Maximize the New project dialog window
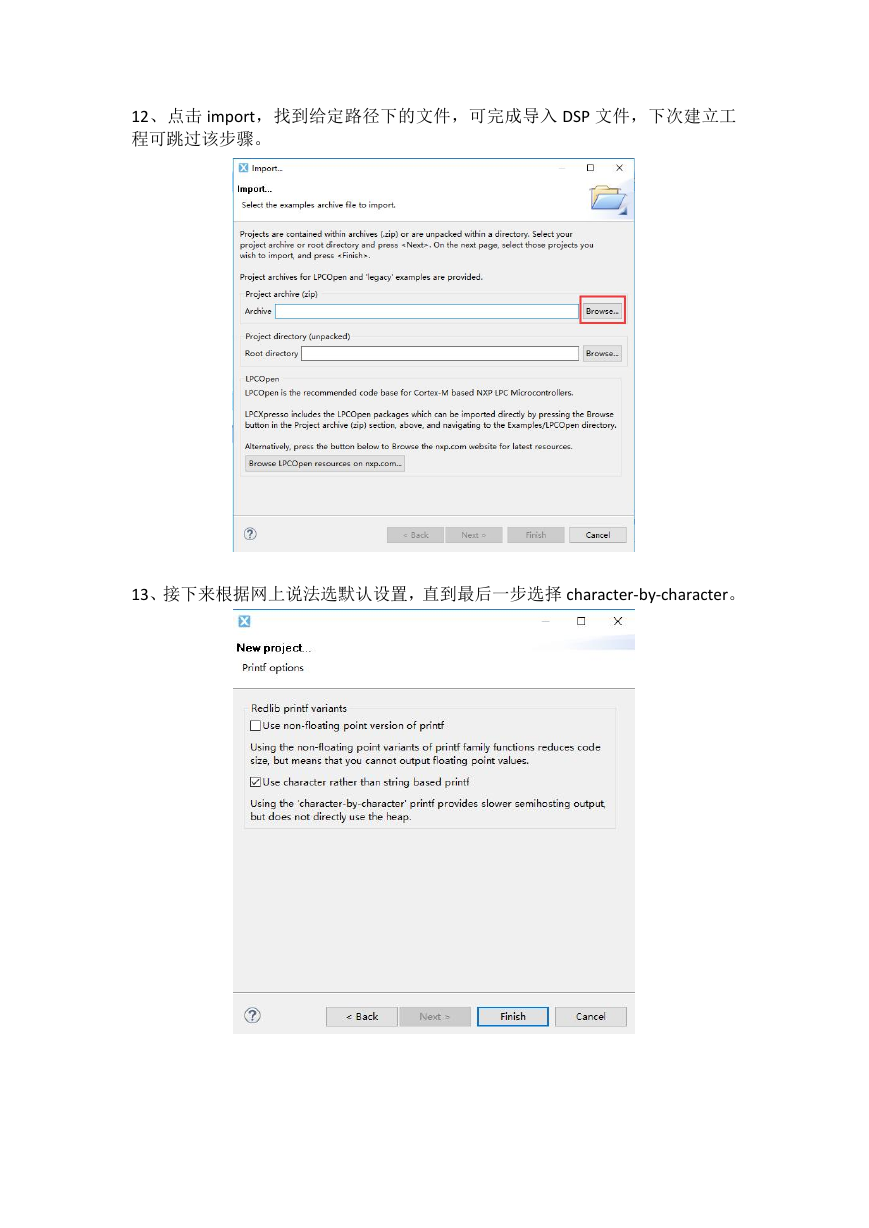Screen dimensions: 869x1228 [x=581, y=621]
